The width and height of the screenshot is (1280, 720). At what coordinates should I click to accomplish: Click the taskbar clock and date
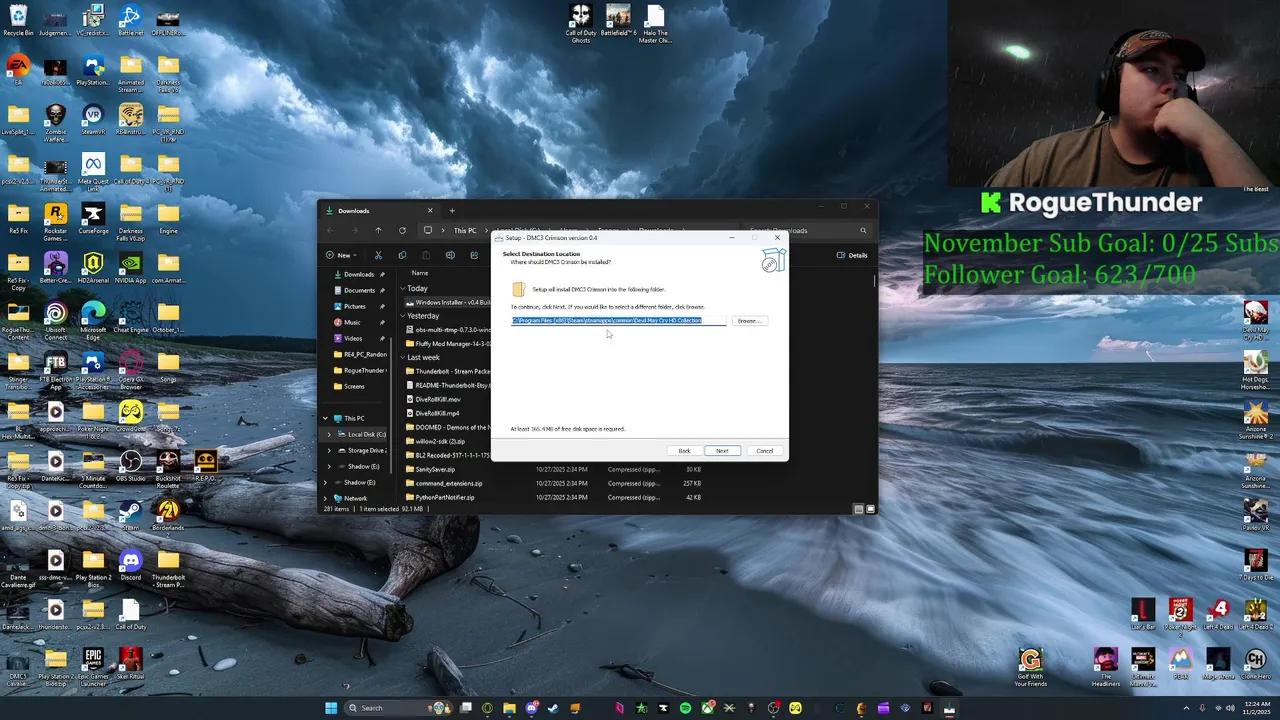click(x=1256, y=708)
